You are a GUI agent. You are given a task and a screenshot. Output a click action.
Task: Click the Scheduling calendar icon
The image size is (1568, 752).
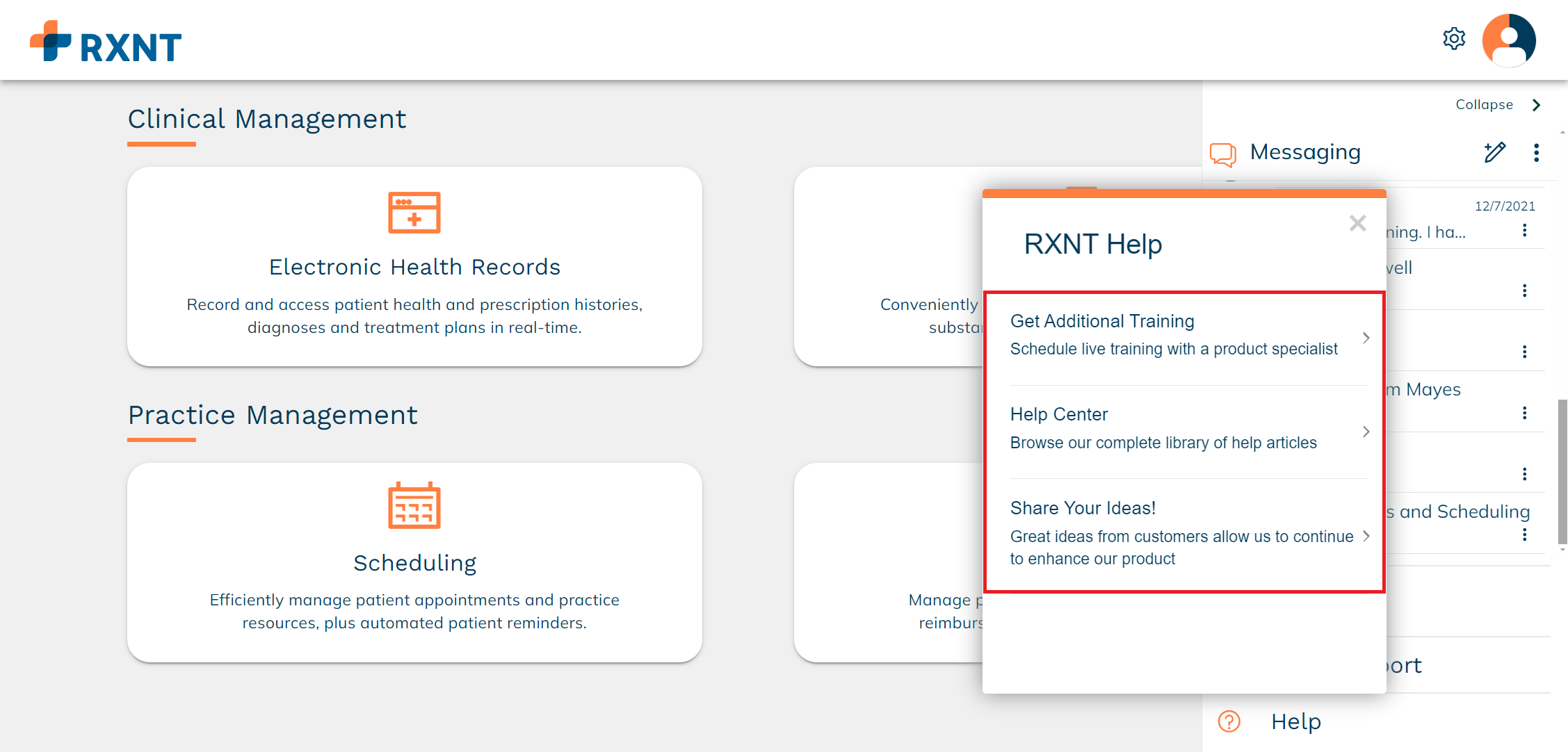pyautogui.click(x=414, y=505)
